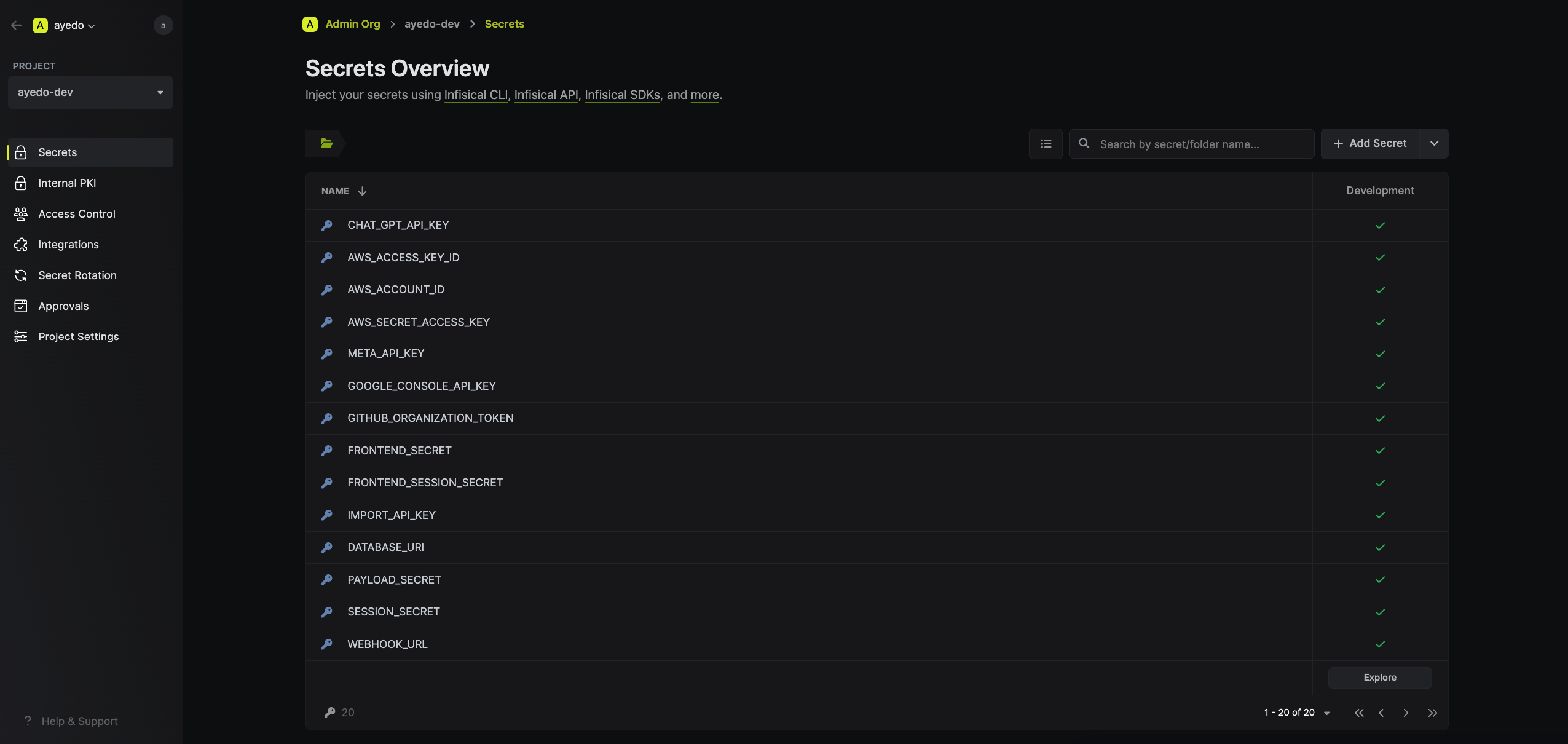Go to the last page

click(1433, 713)
